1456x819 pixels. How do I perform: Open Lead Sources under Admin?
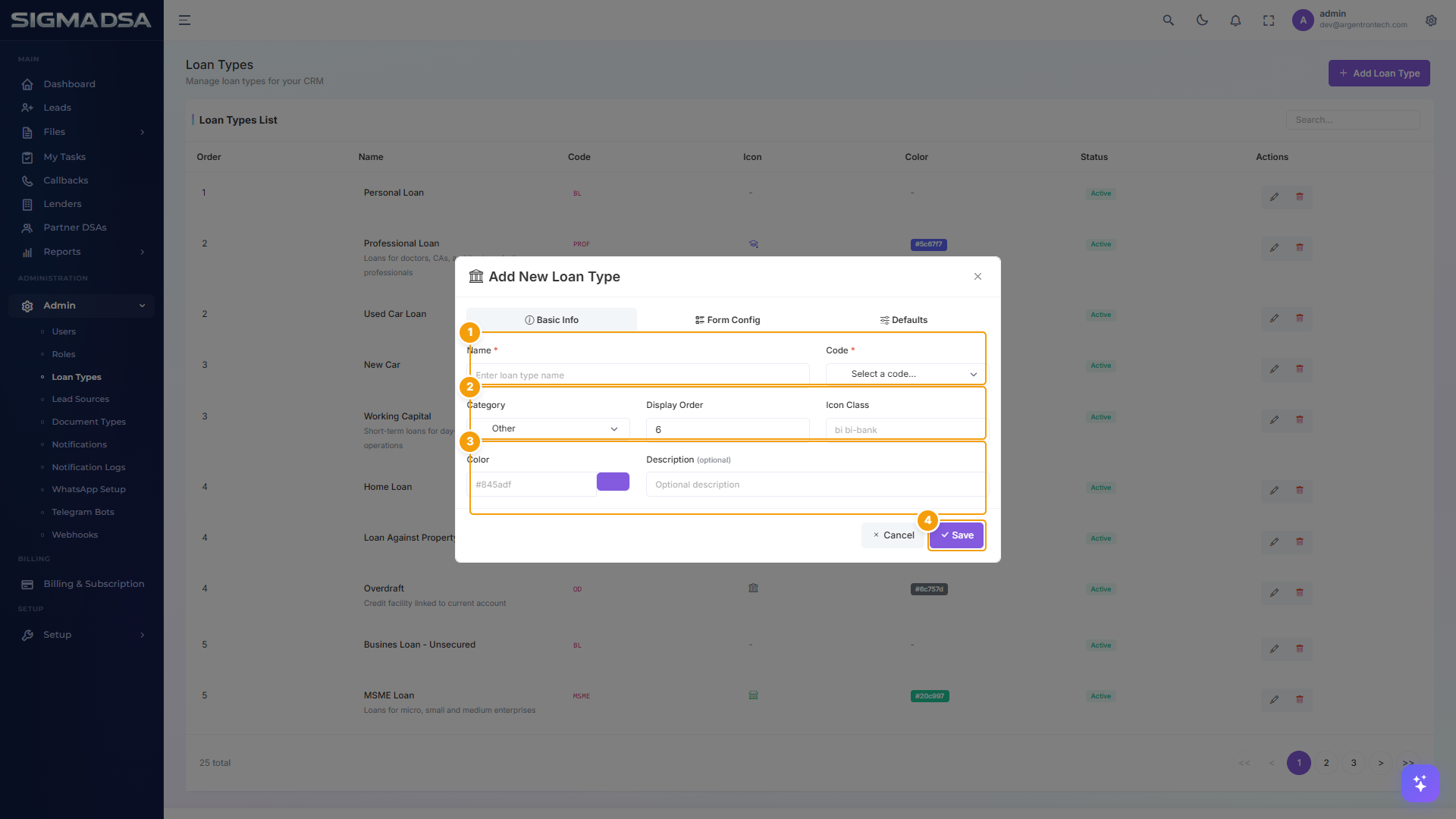[x=80, y=399]
